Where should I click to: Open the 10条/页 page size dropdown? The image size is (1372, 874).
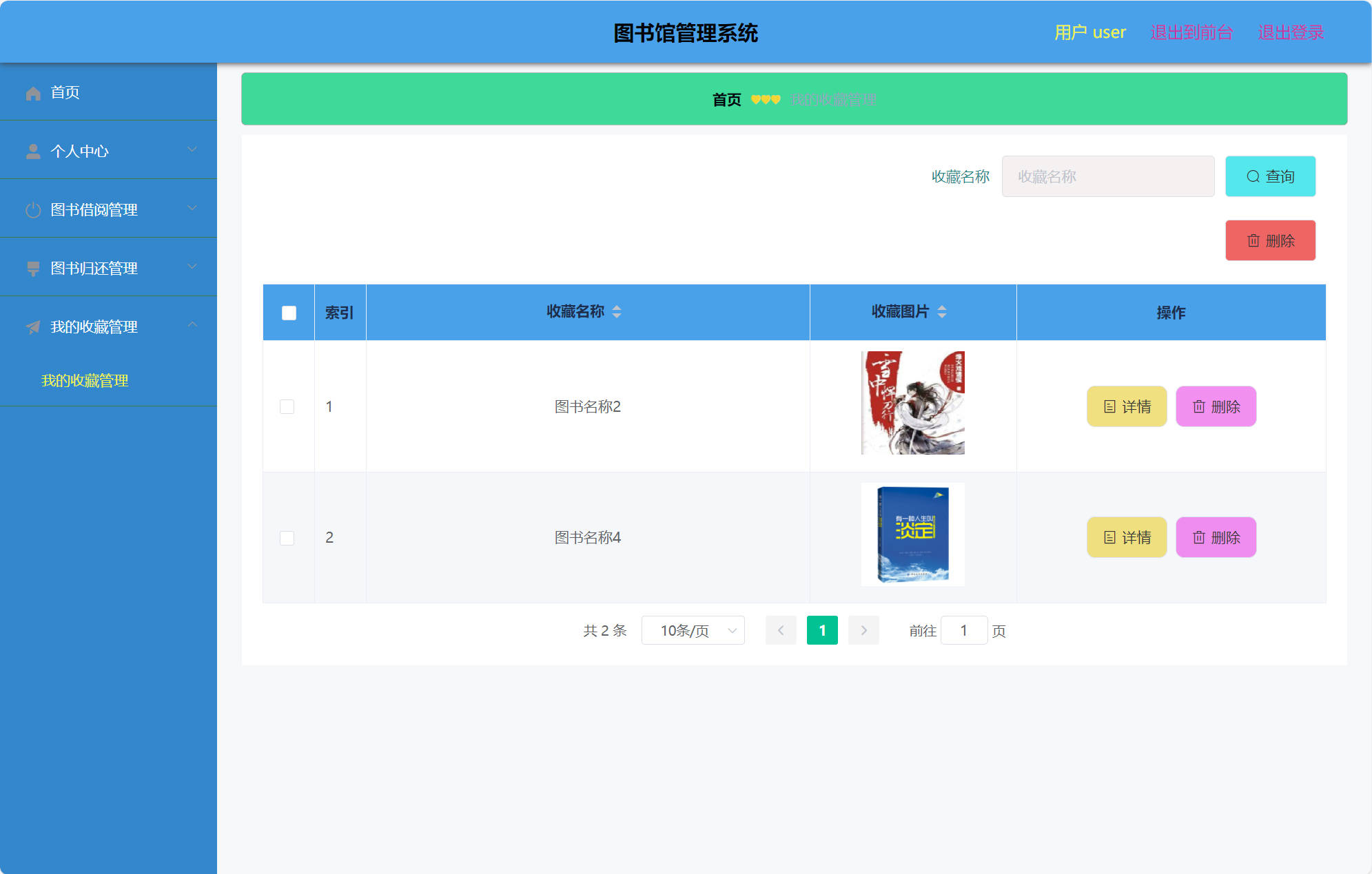click(x=692, y=630)
